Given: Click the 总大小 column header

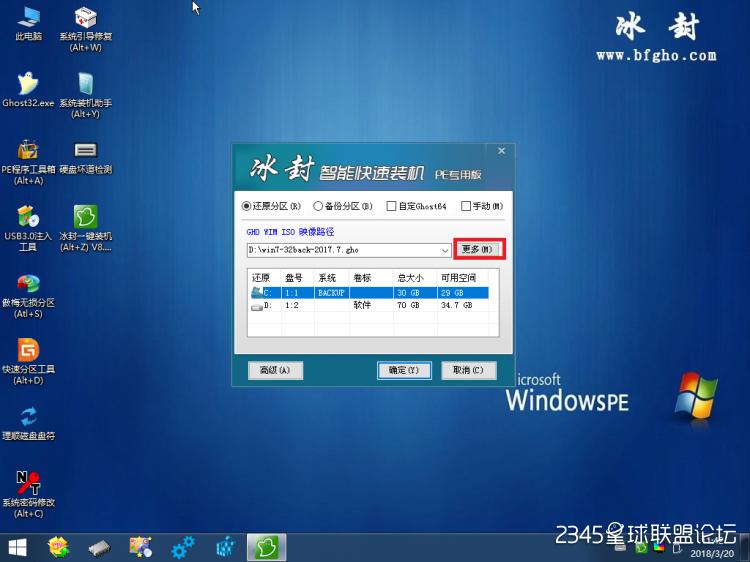Looking at the screenshot, I should click(x=410, y=278).
